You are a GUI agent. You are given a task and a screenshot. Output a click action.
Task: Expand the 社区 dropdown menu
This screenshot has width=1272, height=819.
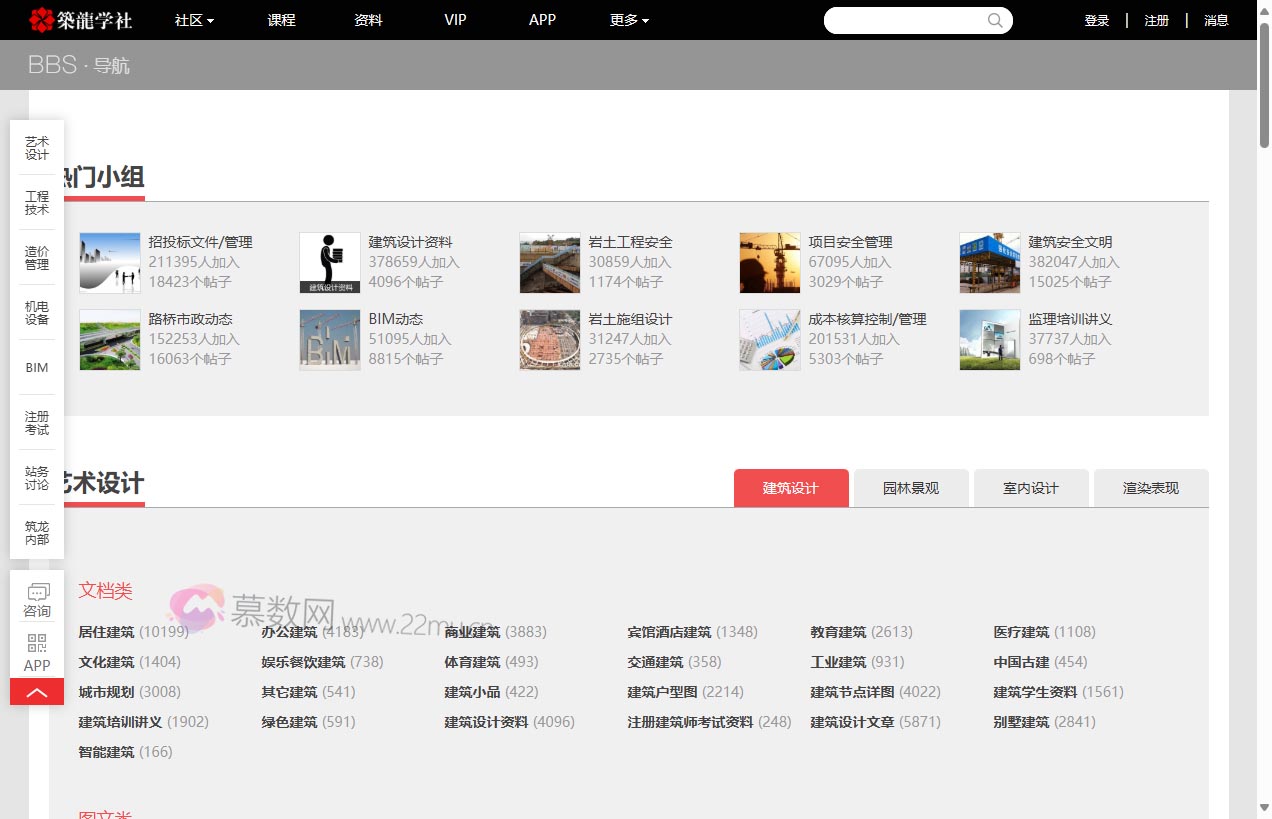(194, 20)
